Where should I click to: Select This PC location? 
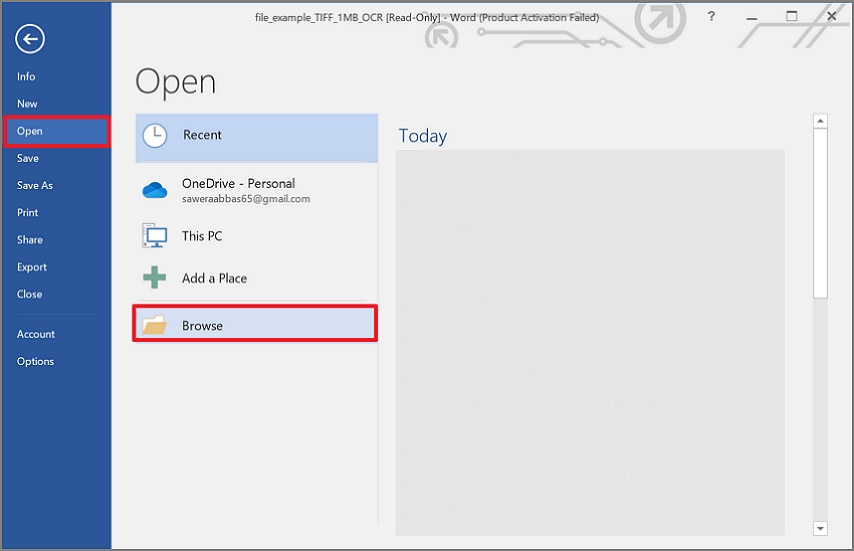click(257, 236)
